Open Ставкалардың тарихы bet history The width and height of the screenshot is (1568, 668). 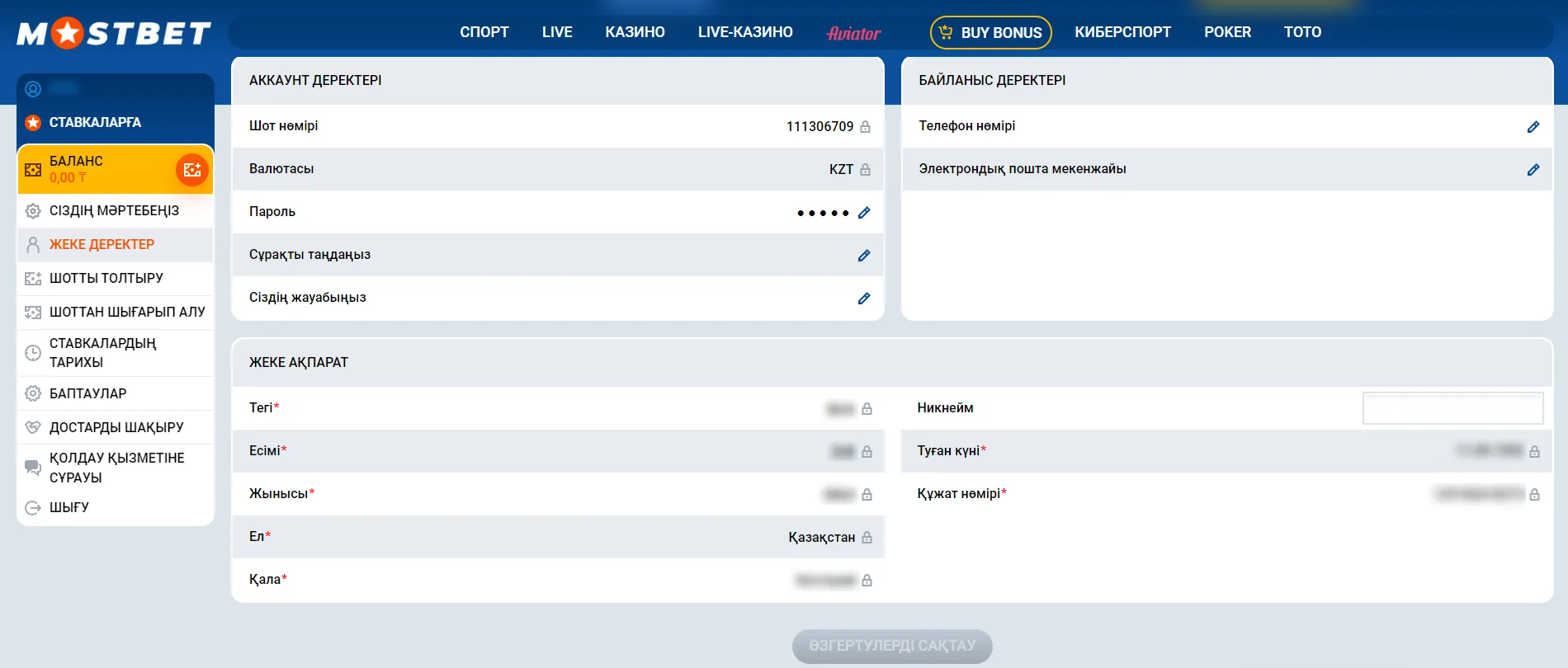[x=102, y=352]
